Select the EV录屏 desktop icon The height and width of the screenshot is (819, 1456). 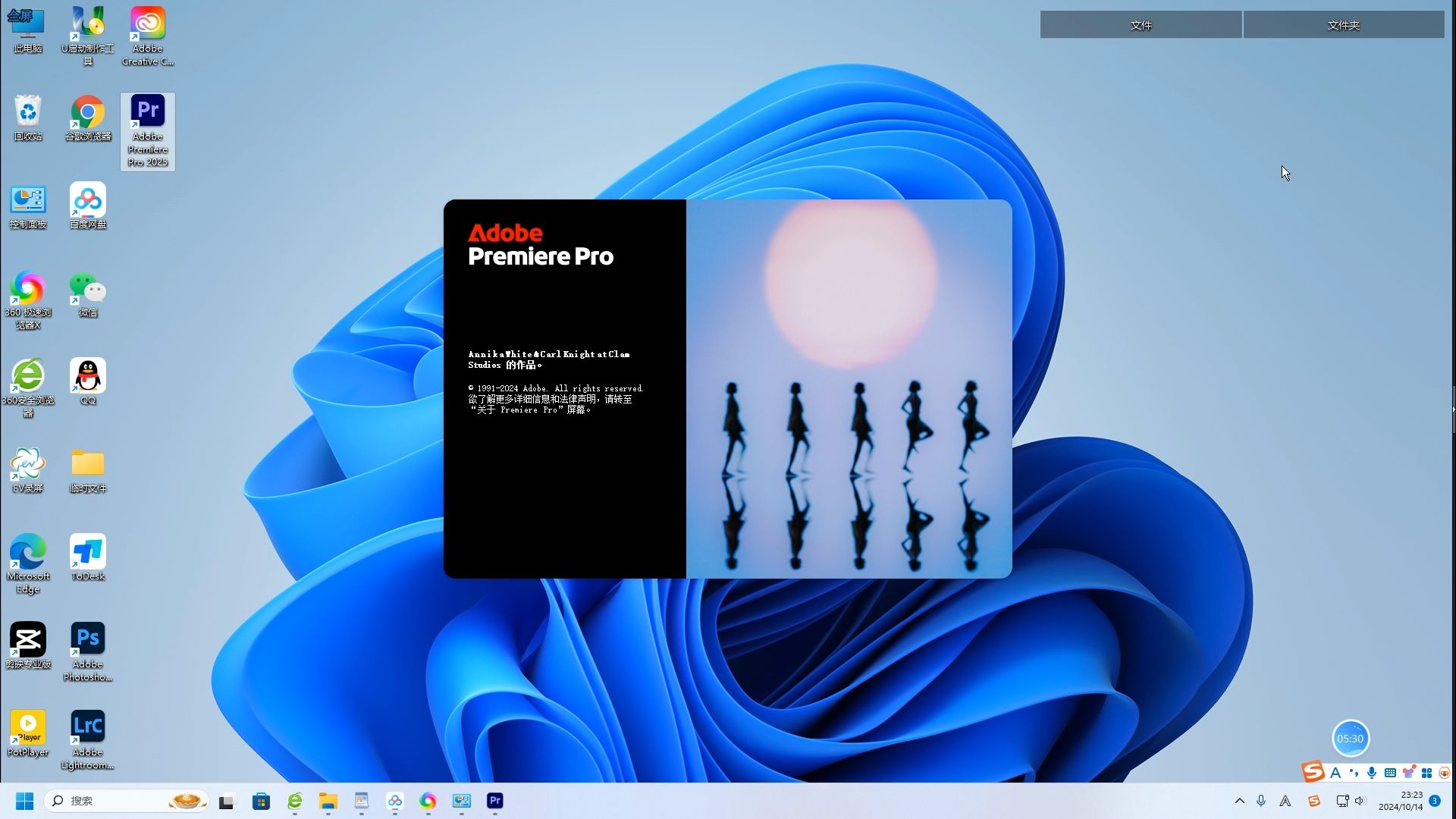pyautogui.click(x=28, y=470)
